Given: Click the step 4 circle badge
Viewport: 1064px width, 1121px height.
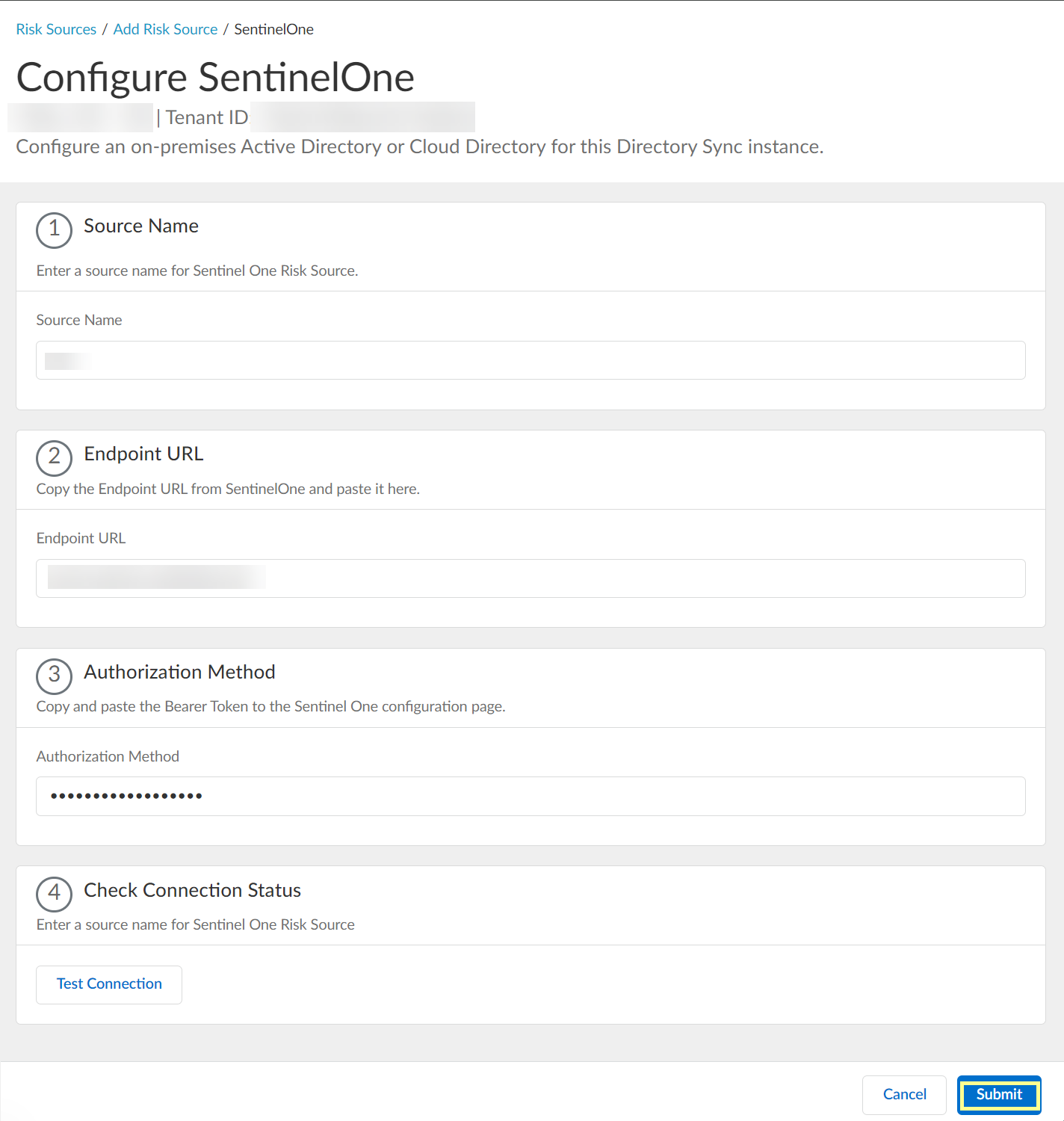Looking at the screenshot, I should (x=54, y=894).
